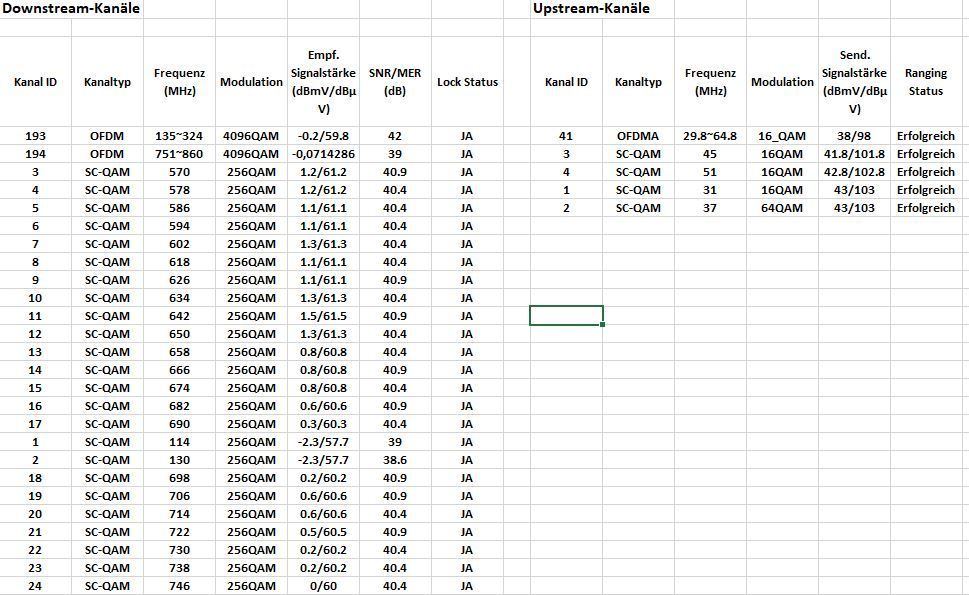The image size is (969, 595).
Task: Select downstream frequency cell 682
Action: (x=179, y=406)
